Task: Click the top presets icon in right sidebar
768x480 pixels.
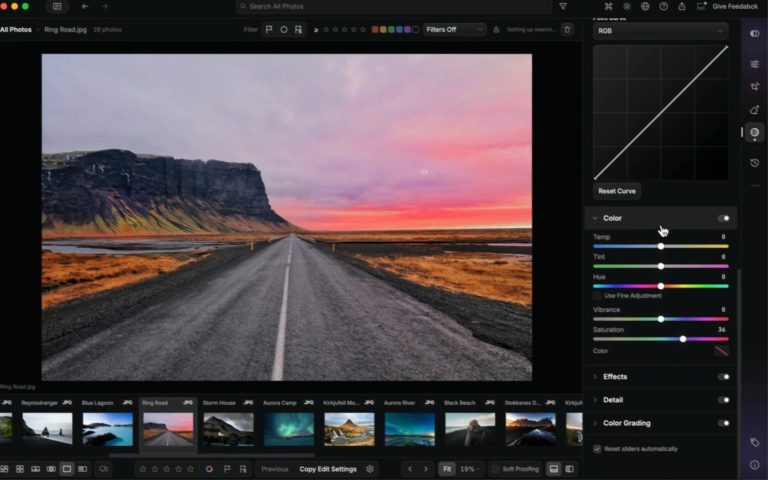Action: pos(754,33)
